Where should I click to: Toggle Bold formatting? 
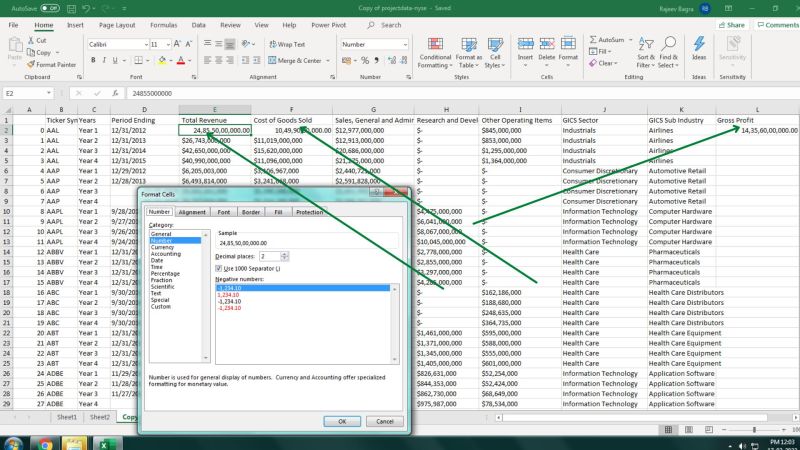(93, 60)
